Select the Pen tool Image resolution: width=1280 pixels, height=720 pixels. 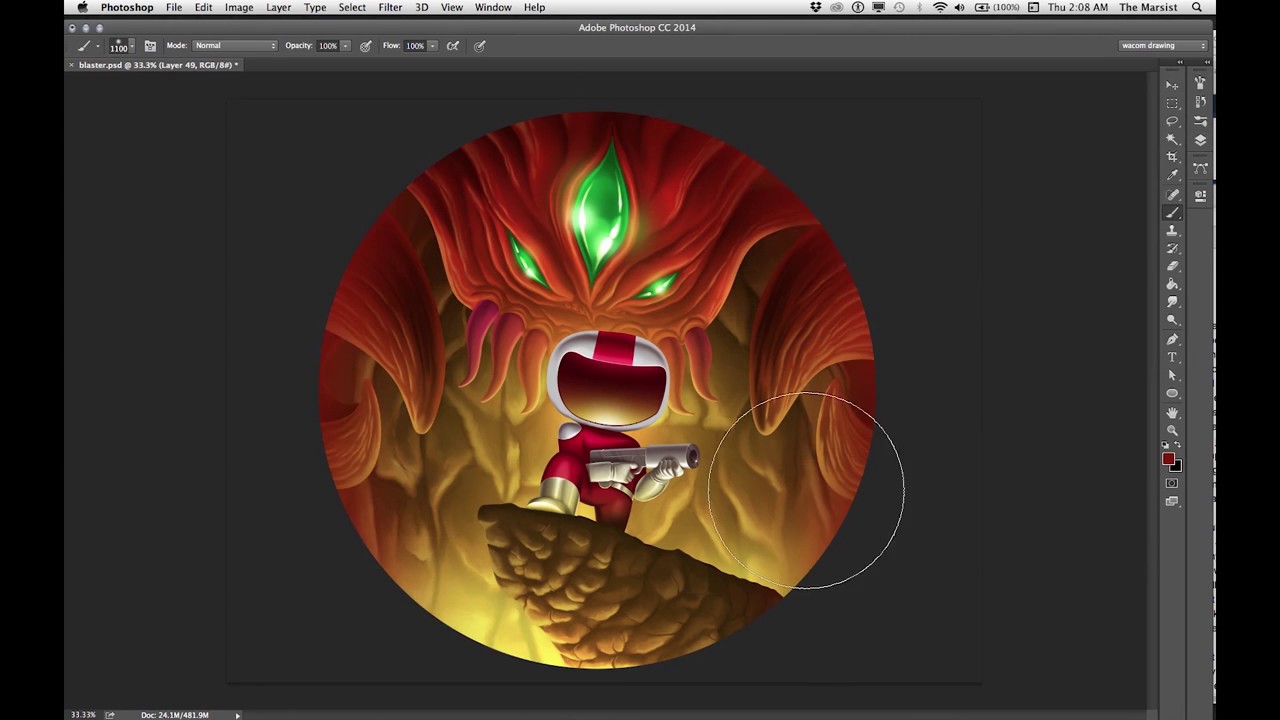1172,340
